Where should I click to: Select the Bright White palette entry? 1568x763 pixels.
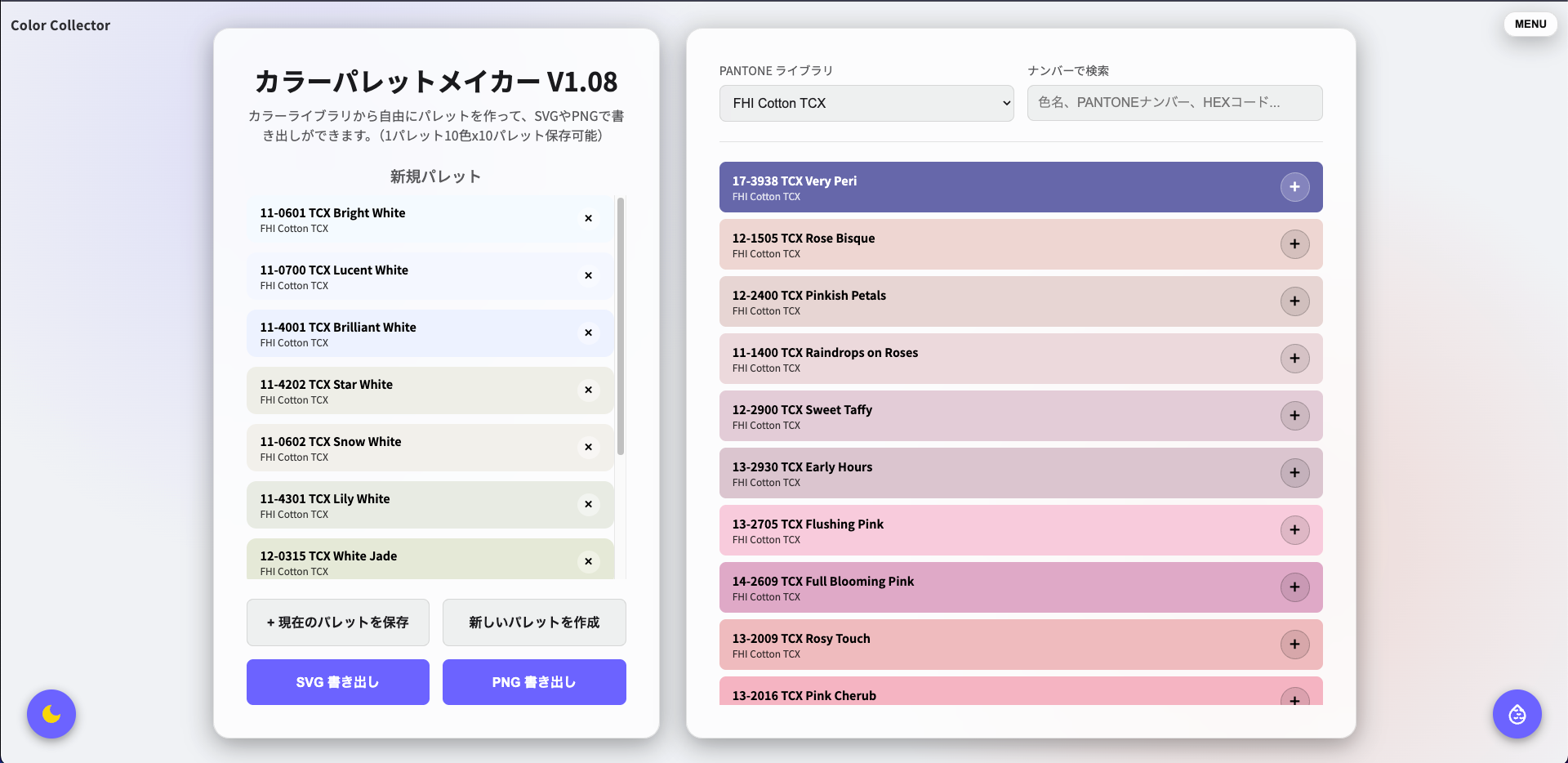[x=430, y=219]
